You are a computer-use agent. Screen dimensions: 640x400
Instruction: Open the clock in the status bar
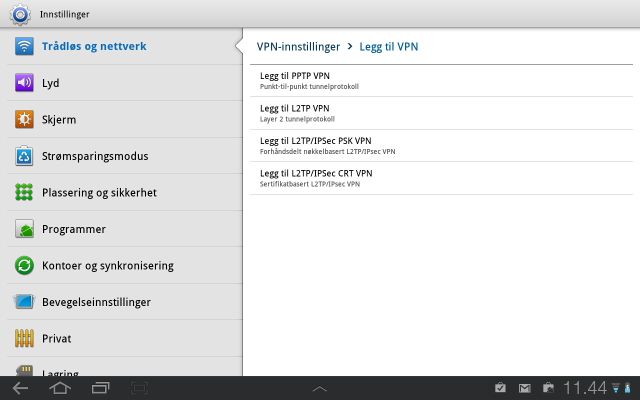point(585,388)
